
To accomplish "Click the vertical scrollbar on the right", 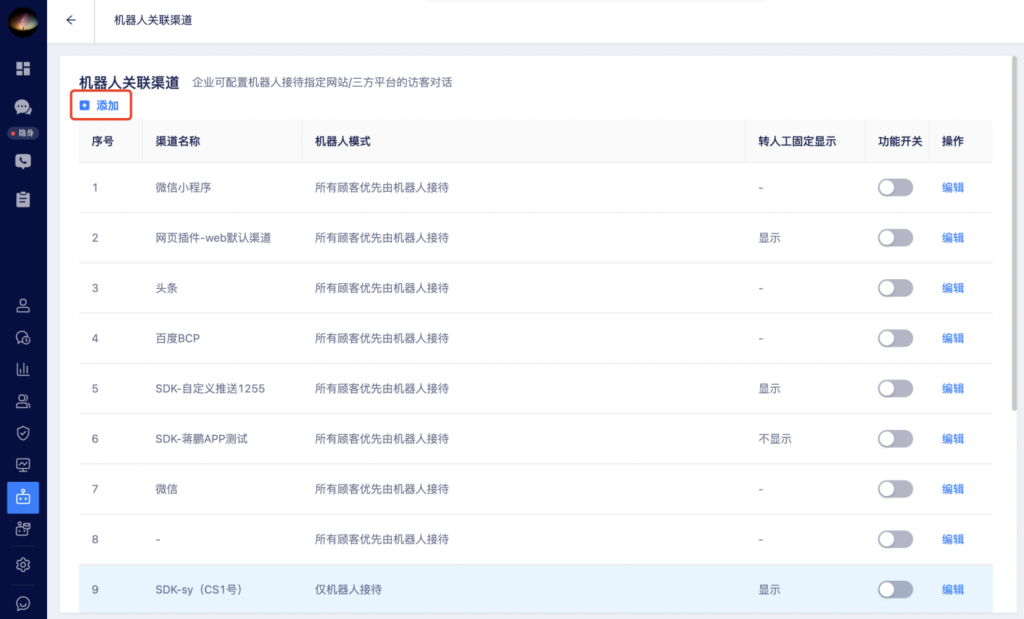I will point(1014,234).
